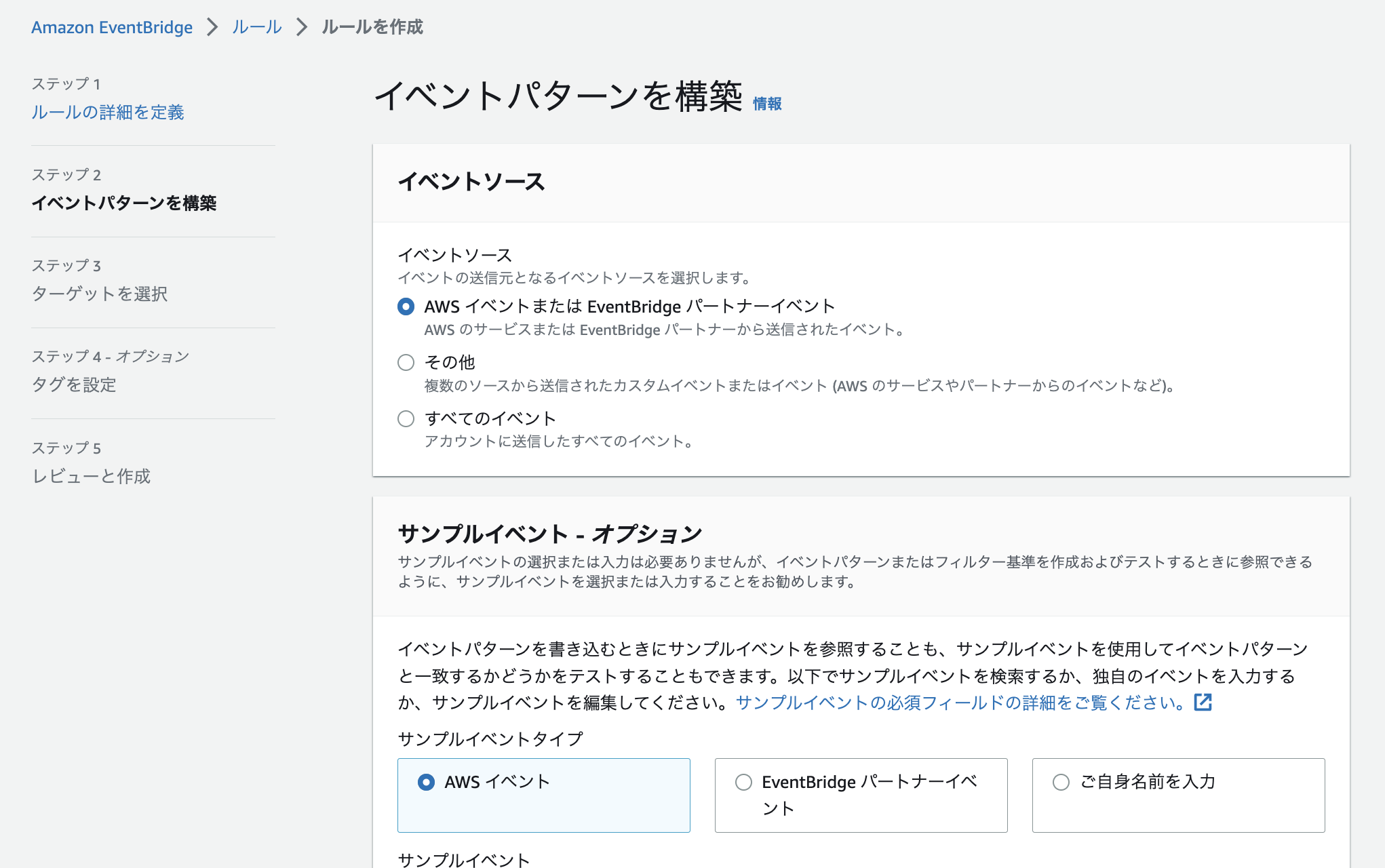Select step 3 ターゲットを選択
Image resolution: width=1385 pixels, height=868 pixels.
pyautogui.click(x=100, y=294)
